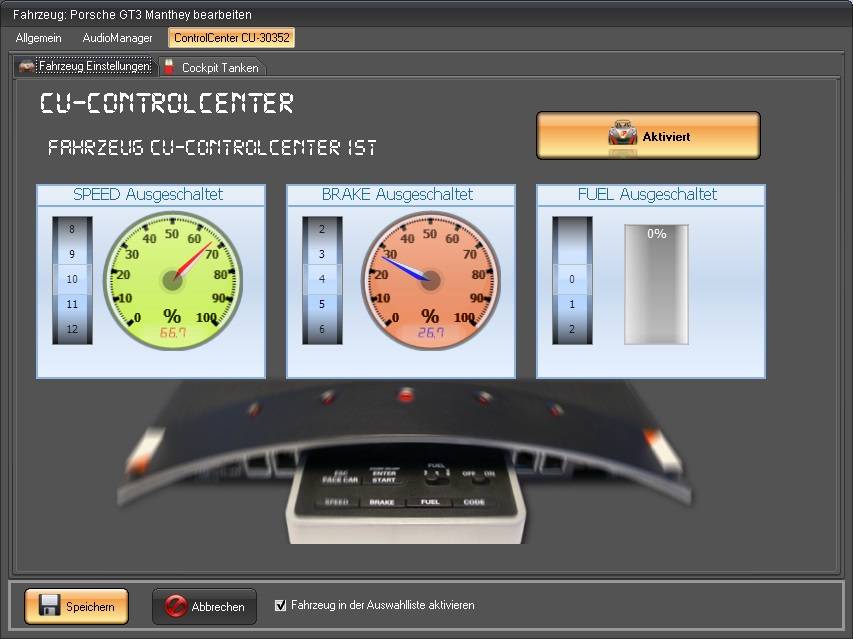The height and width of the screenshot is (639, 853).
Task: Select value 8 in the SPEED wheel
Action: coord(72,229)
